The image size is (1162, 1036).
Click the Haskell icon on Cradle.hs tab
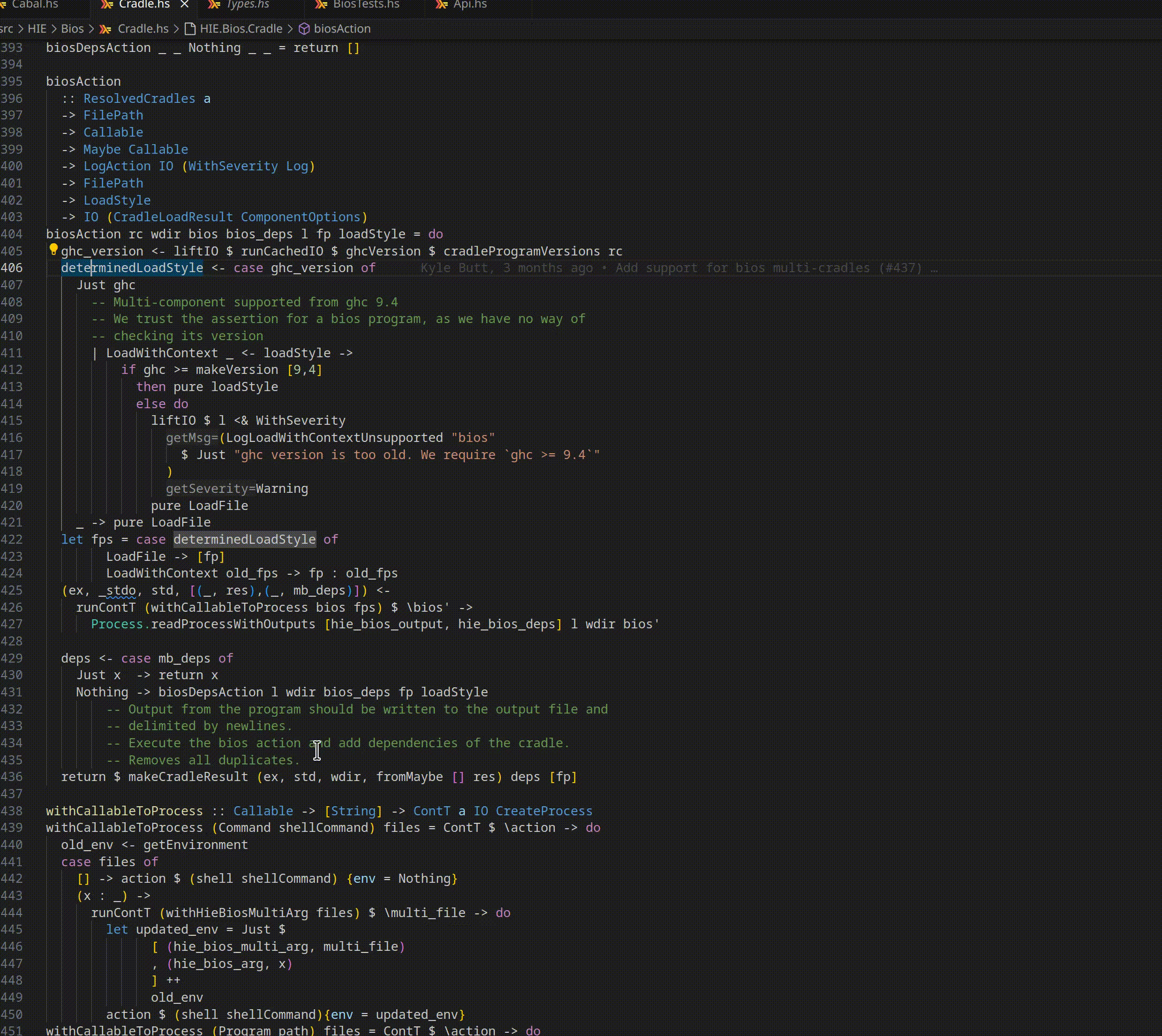[107, 5]
